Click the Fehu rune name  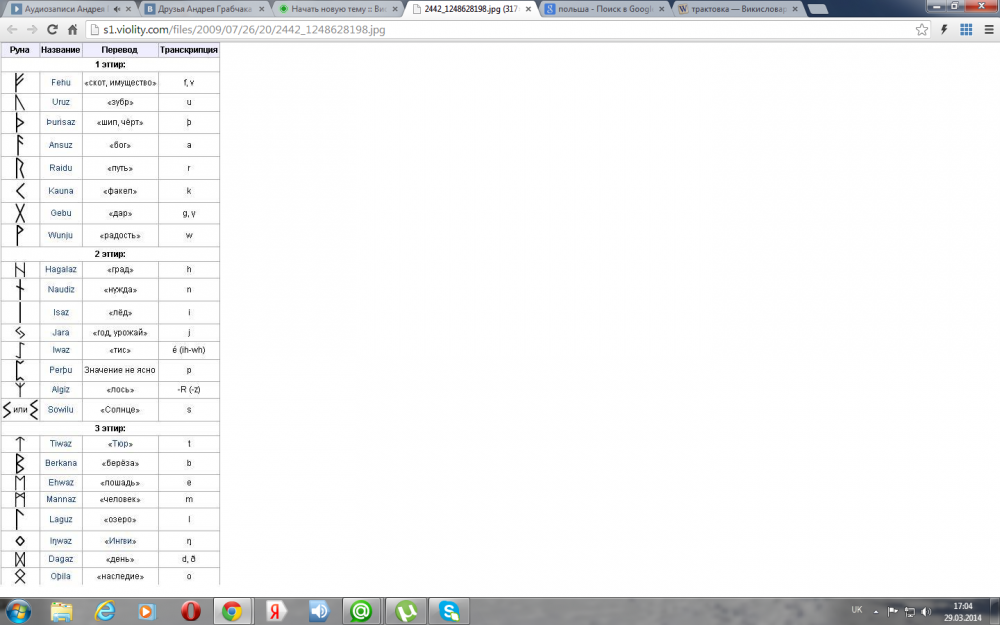[x=61, y=82]
